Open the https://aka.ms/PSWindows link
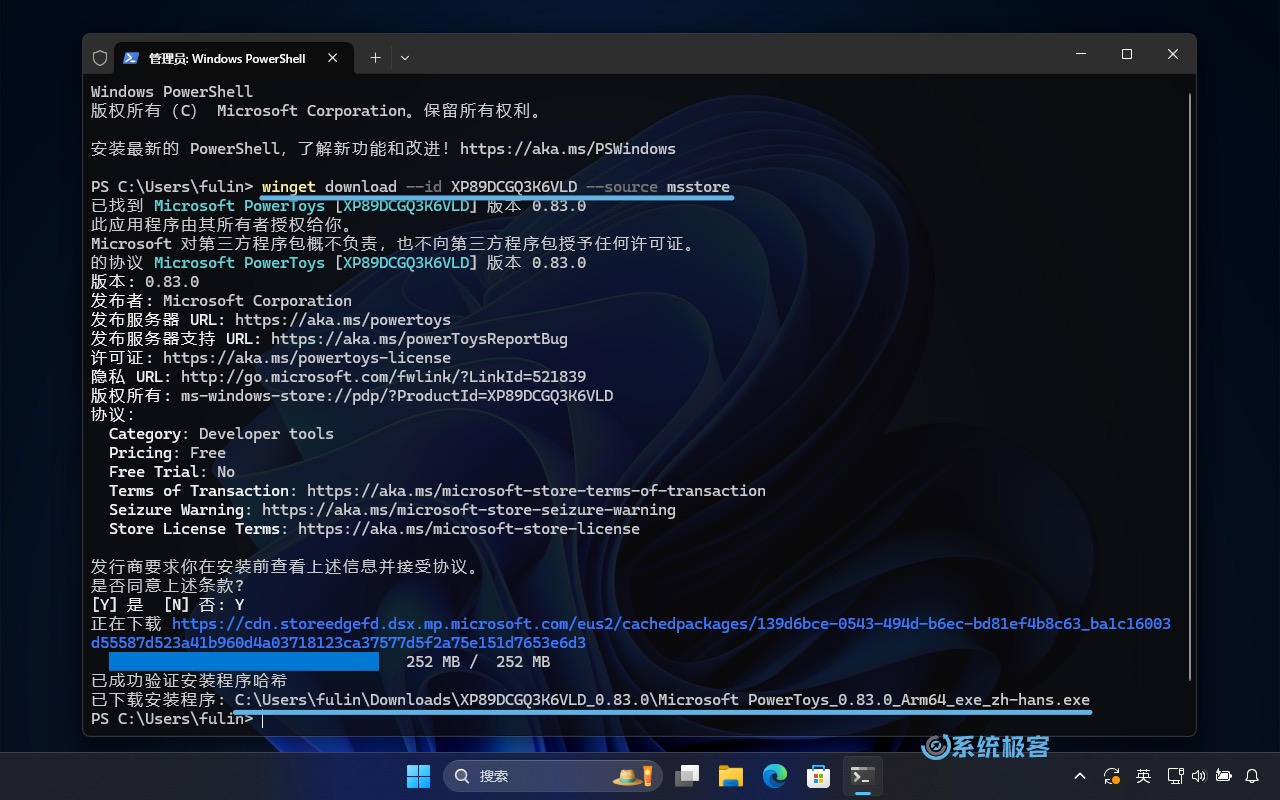1280x800 pixels. [568, 149]
